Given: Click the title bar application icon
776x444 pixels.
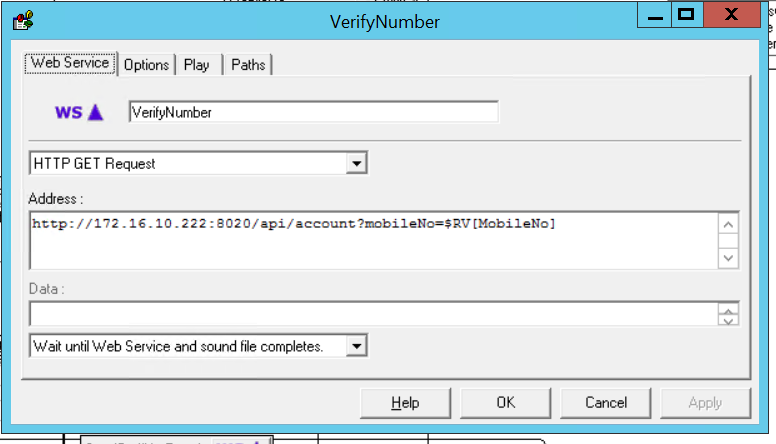Looking at the screenshot, I should pyautogui.click(x=18, y=20).
